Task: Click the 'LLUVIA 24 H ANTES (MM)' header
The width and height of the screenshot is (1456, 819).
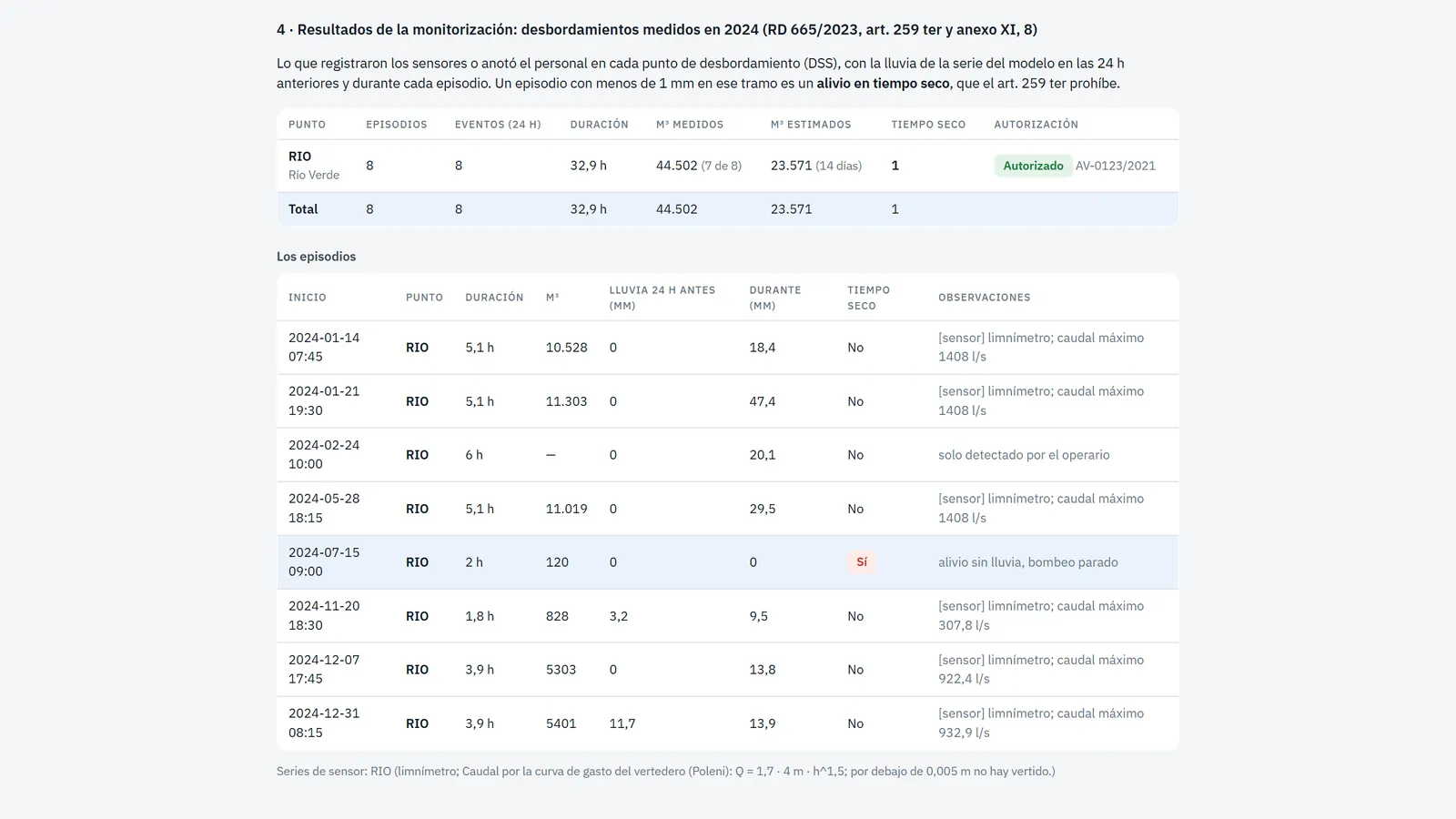Action: pyautogui.click(x=662, y=298)
